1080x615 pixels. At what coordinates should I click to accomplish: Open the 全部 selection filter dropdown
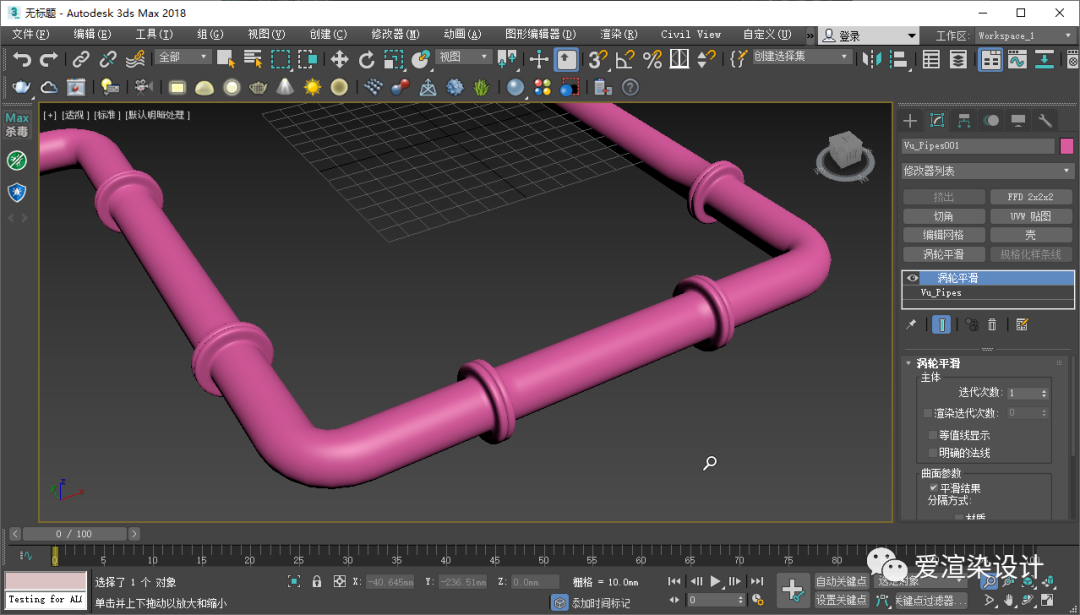coord(183,57)
